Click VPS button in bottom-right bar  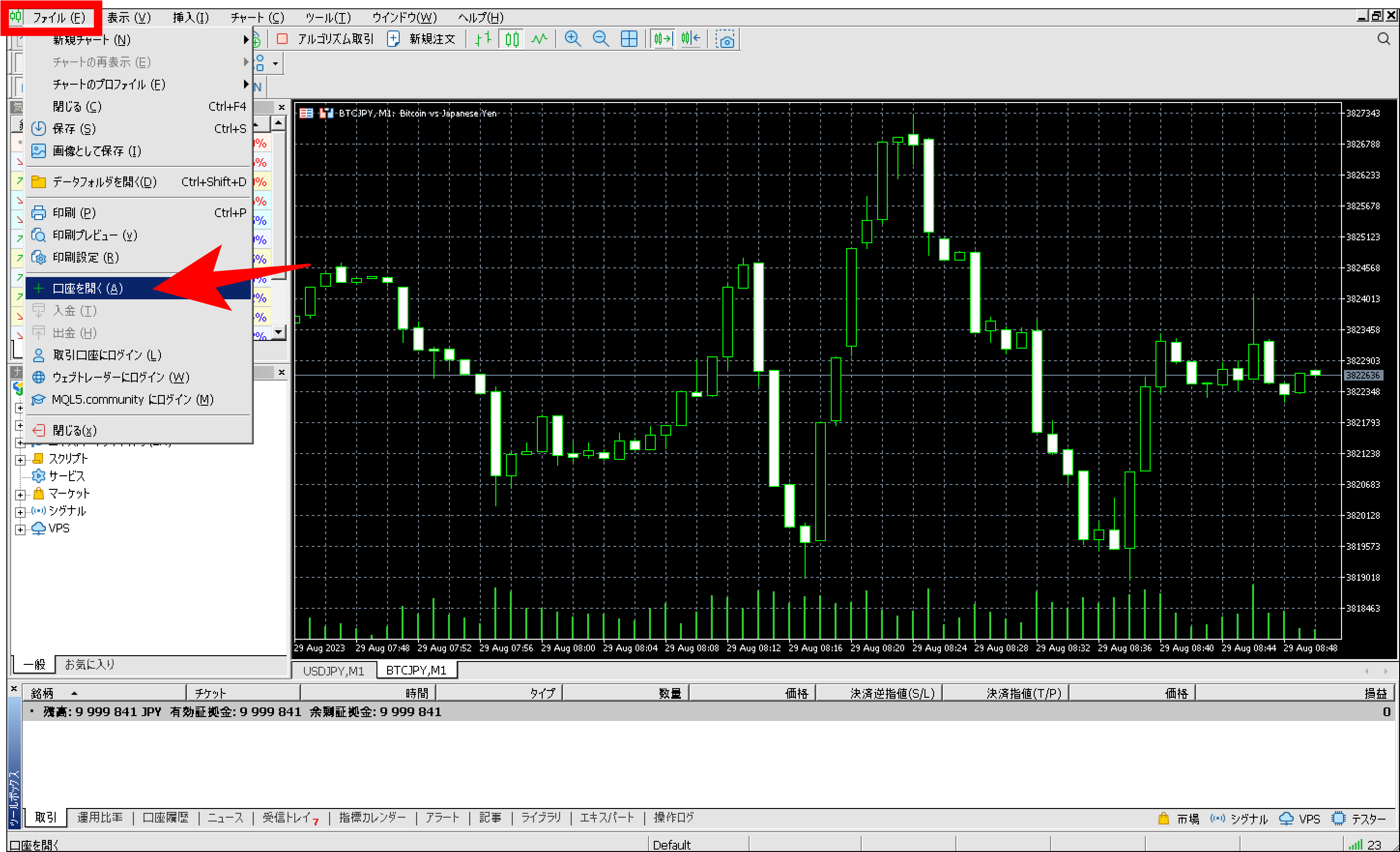pos(1300,819)
